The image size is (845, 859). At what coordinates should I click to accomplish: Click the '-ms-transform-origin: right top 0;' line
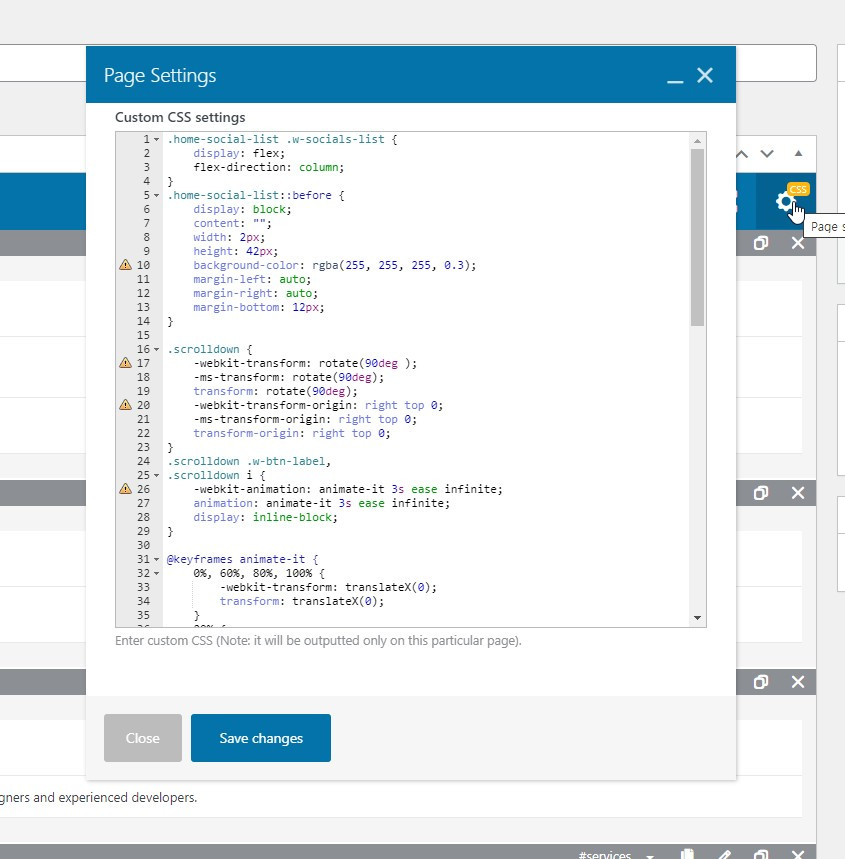[305, 419]
